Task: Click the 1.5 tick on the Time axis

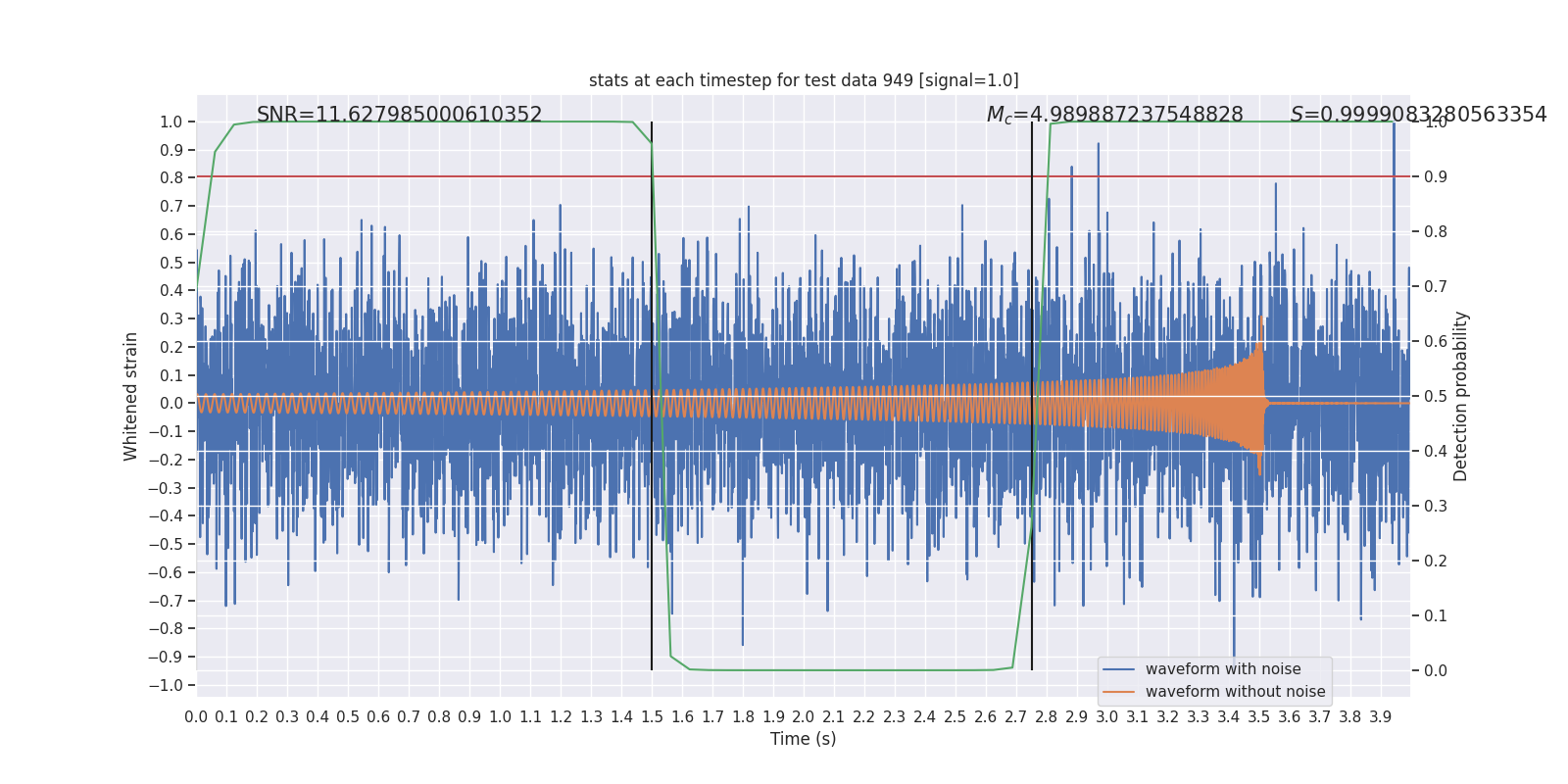Action: click(x=652, y=716)
